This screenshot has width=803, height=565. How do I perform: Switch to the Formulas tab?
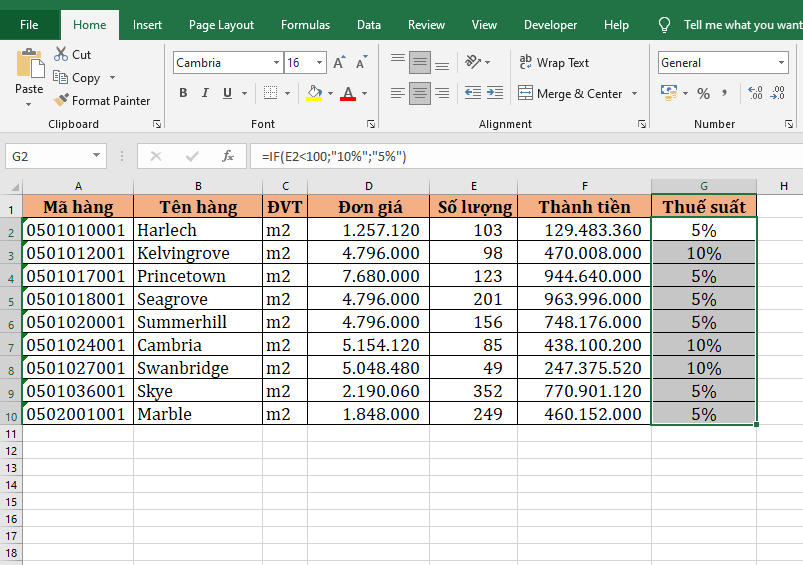point(305,25)
